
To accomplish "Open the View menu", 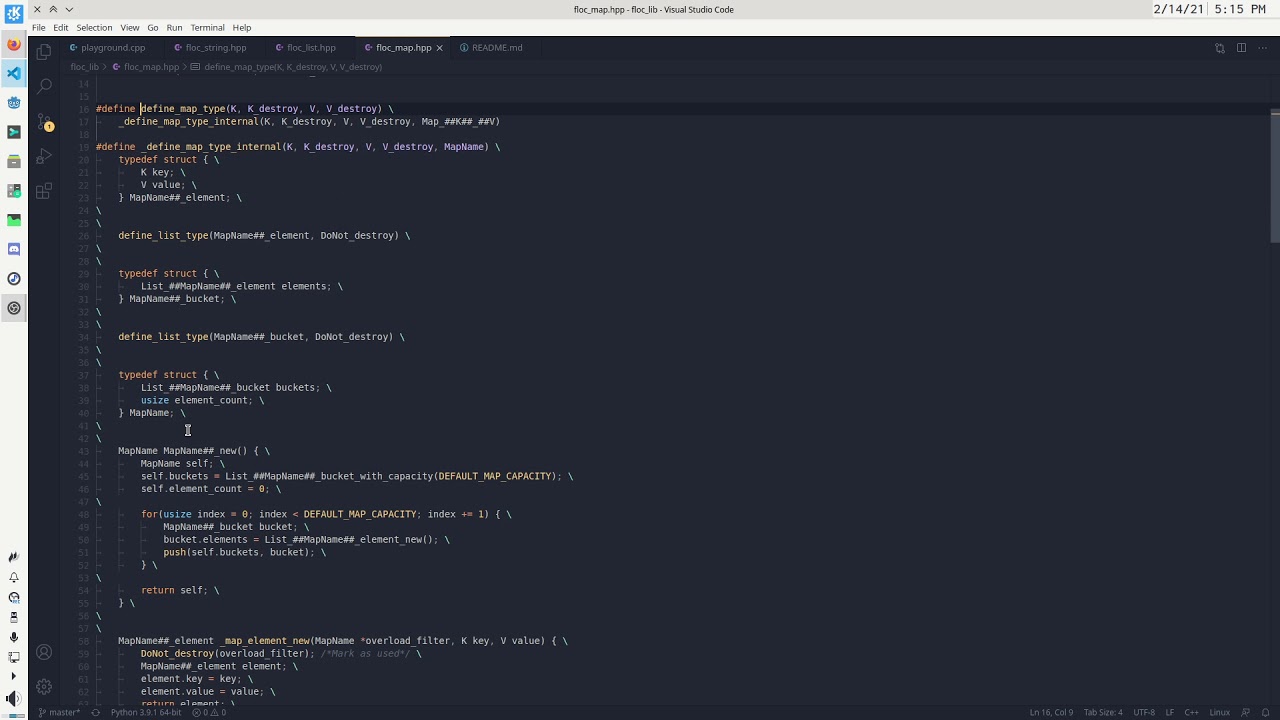I will coord(130,28).
